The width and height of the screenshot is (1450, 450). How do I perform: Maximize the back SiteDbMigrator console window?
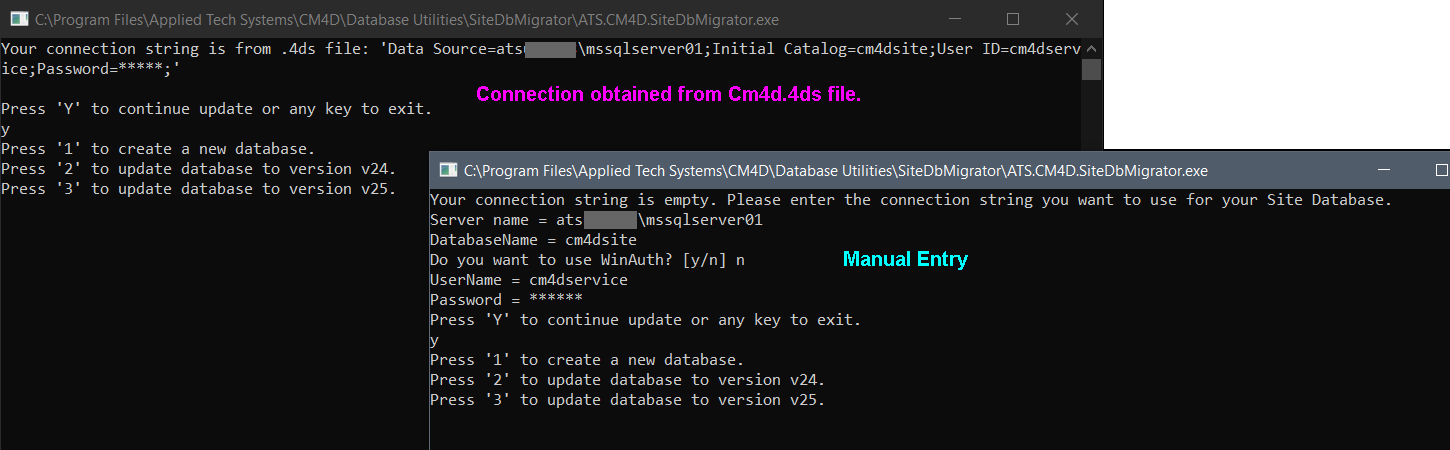(x=1013, y=20)
